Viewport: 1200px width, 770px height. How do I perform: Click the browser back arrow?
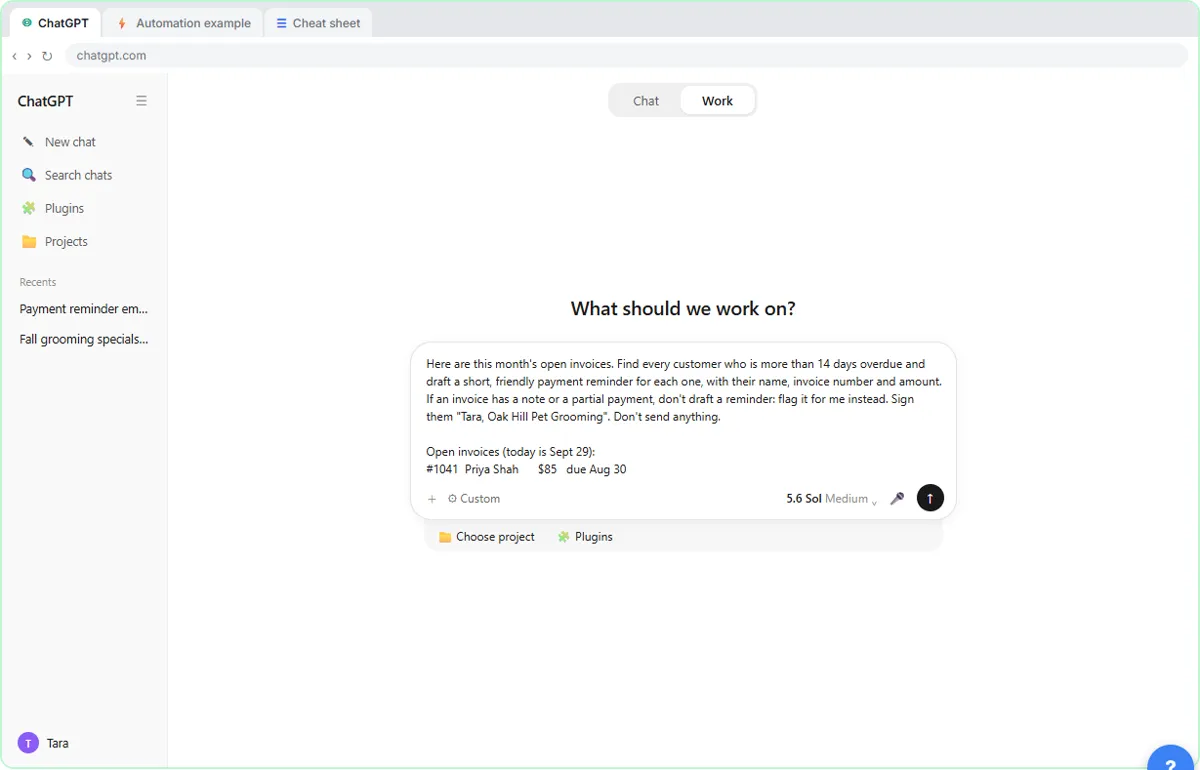point(14,56)
